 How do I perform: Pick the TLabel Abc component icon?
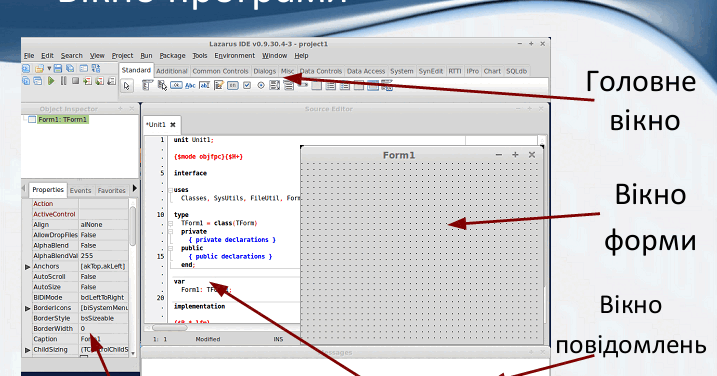point(190,86)
